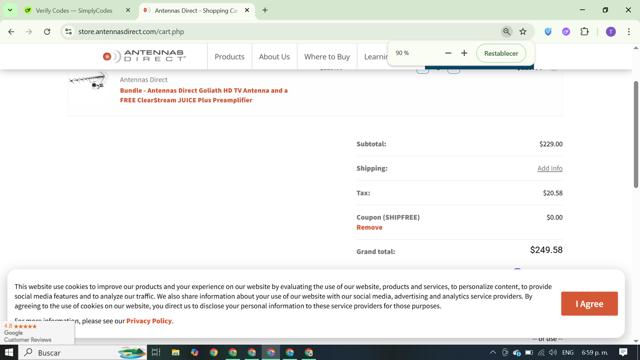
Task: Open File Explorer from the taskbar
Action: (176, 352)
